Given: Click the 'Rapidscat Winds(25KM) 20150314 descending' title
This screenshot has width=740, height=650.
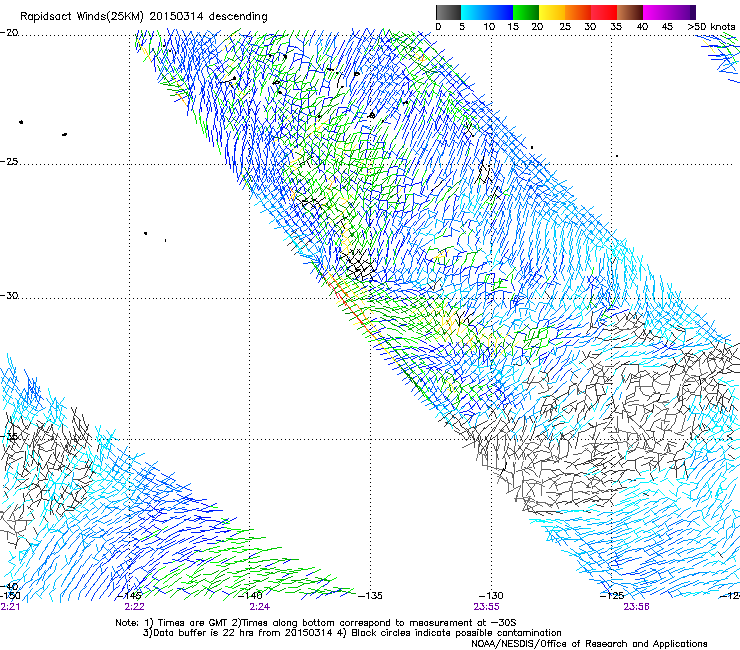Looking at the screenshot, I should click(143, 17).
